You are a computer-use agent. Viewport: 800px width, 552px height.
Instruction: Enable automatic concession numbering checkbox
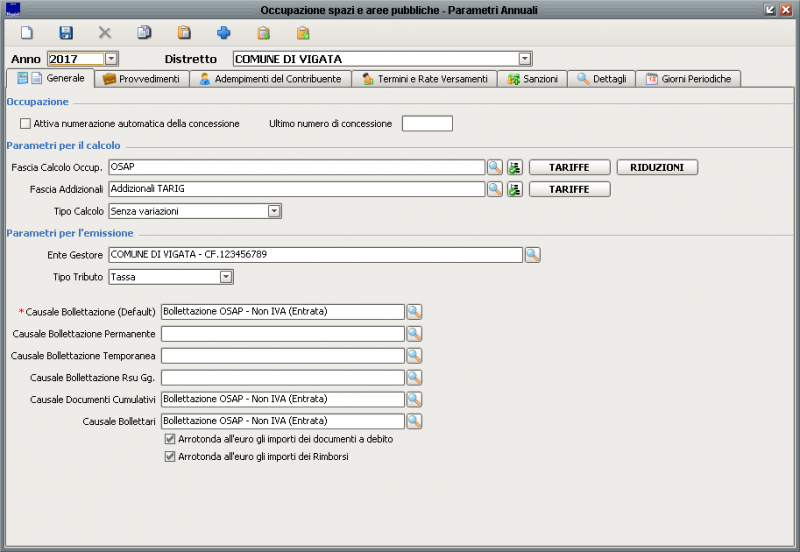(25, 124)
